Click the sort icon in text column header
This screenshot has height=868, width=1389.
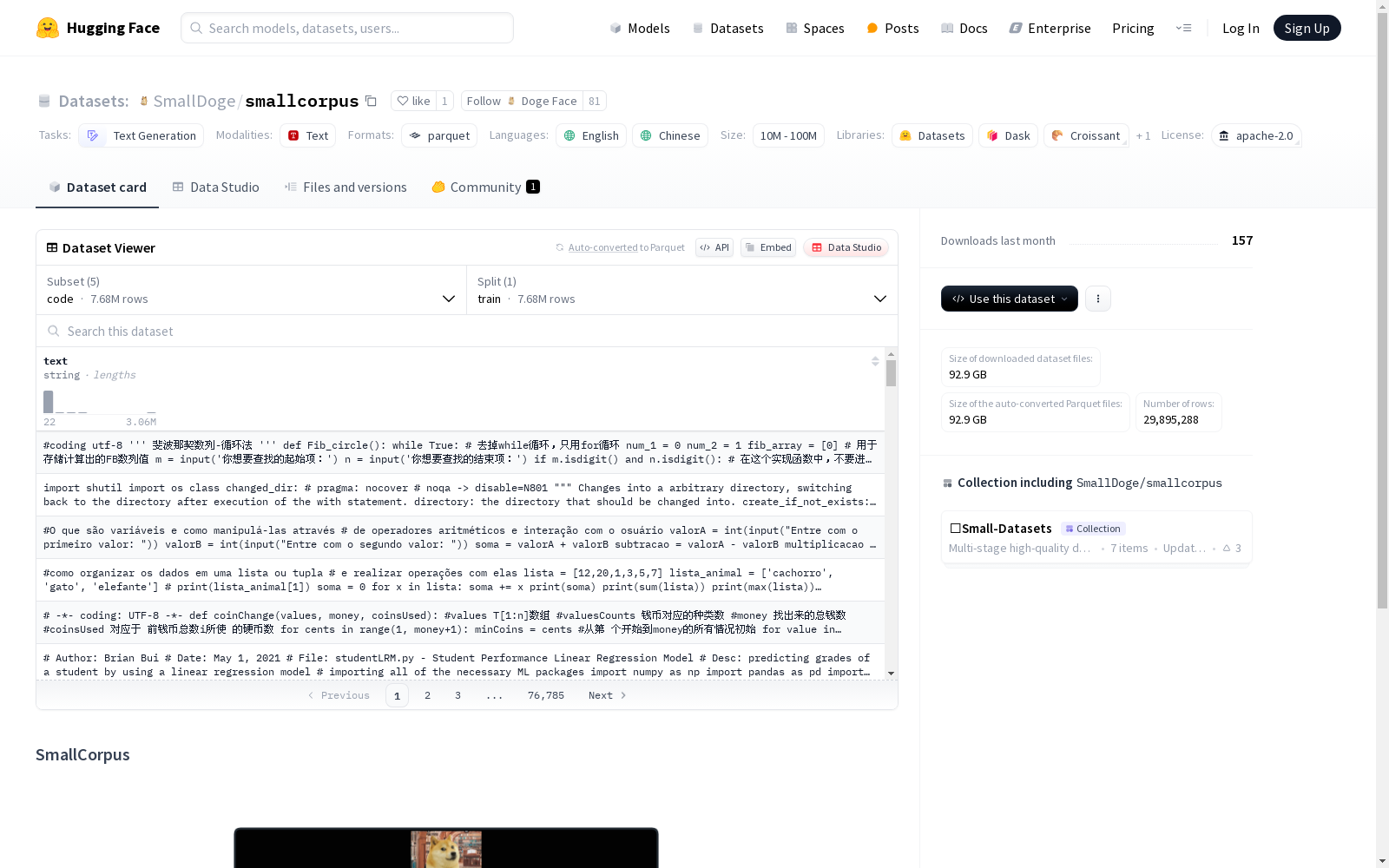(875, 361)
